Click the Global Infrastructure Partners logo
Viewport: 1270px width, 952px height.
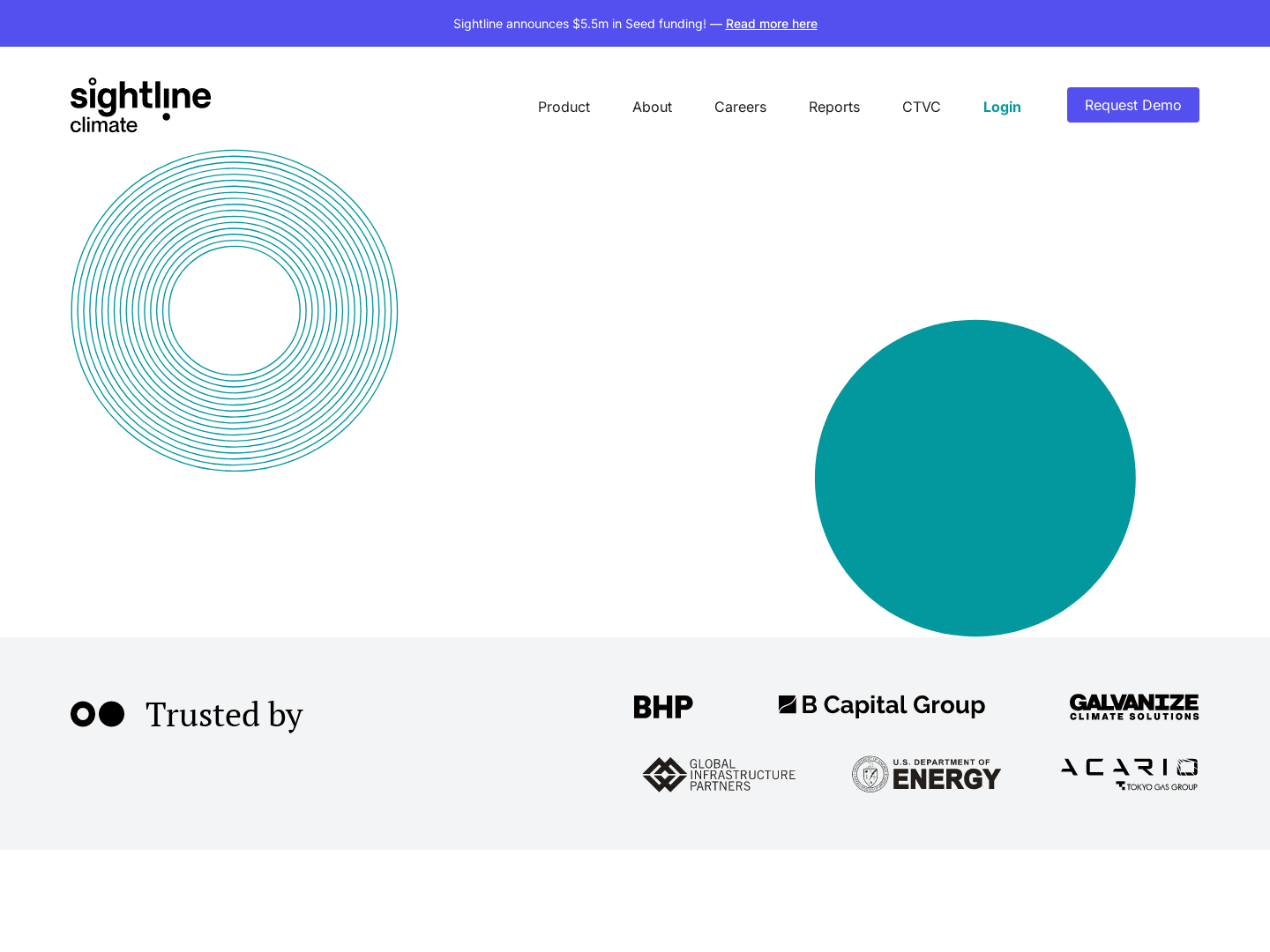click(x=719, y=775)
